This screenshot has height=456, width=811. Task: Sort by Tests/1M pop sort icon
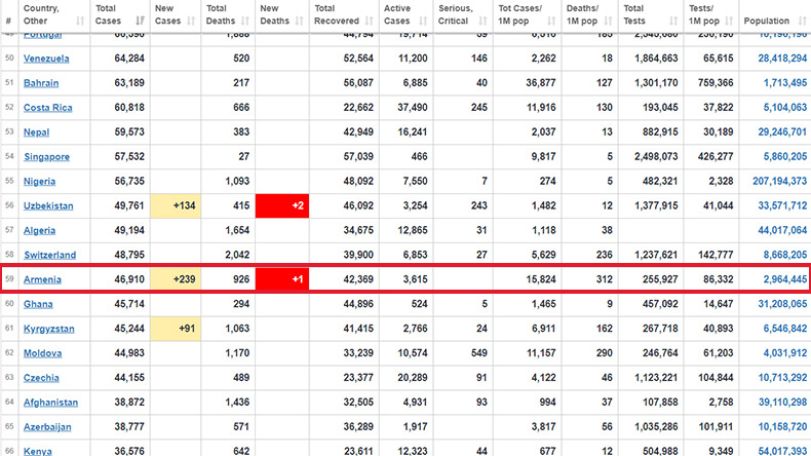[x=729, y=21]
